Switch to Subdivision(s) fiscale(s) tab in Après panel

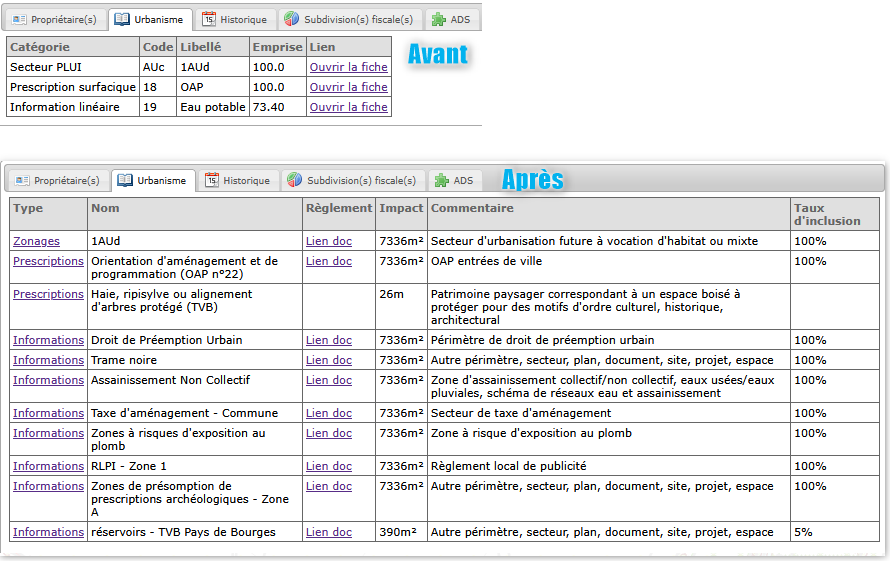pyautogui.click(x=361, y=181)
